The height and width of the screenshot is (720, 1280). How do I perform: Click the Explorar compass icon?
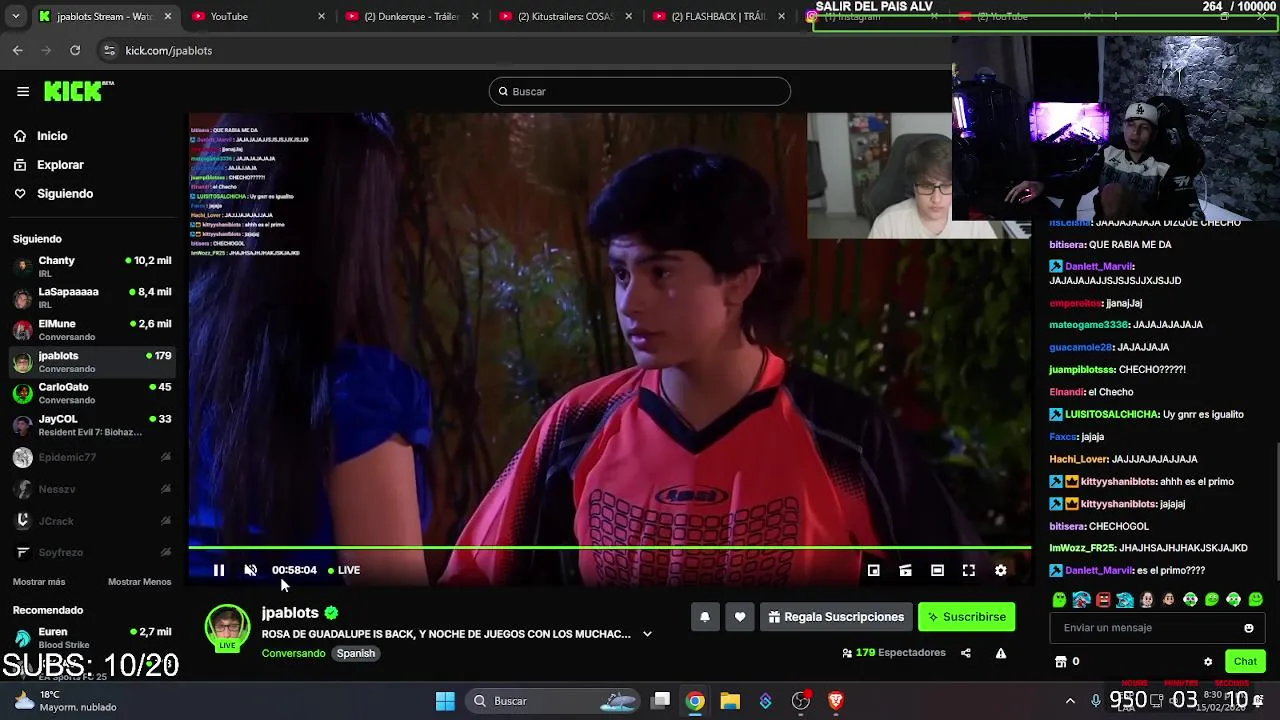[20, 165]
